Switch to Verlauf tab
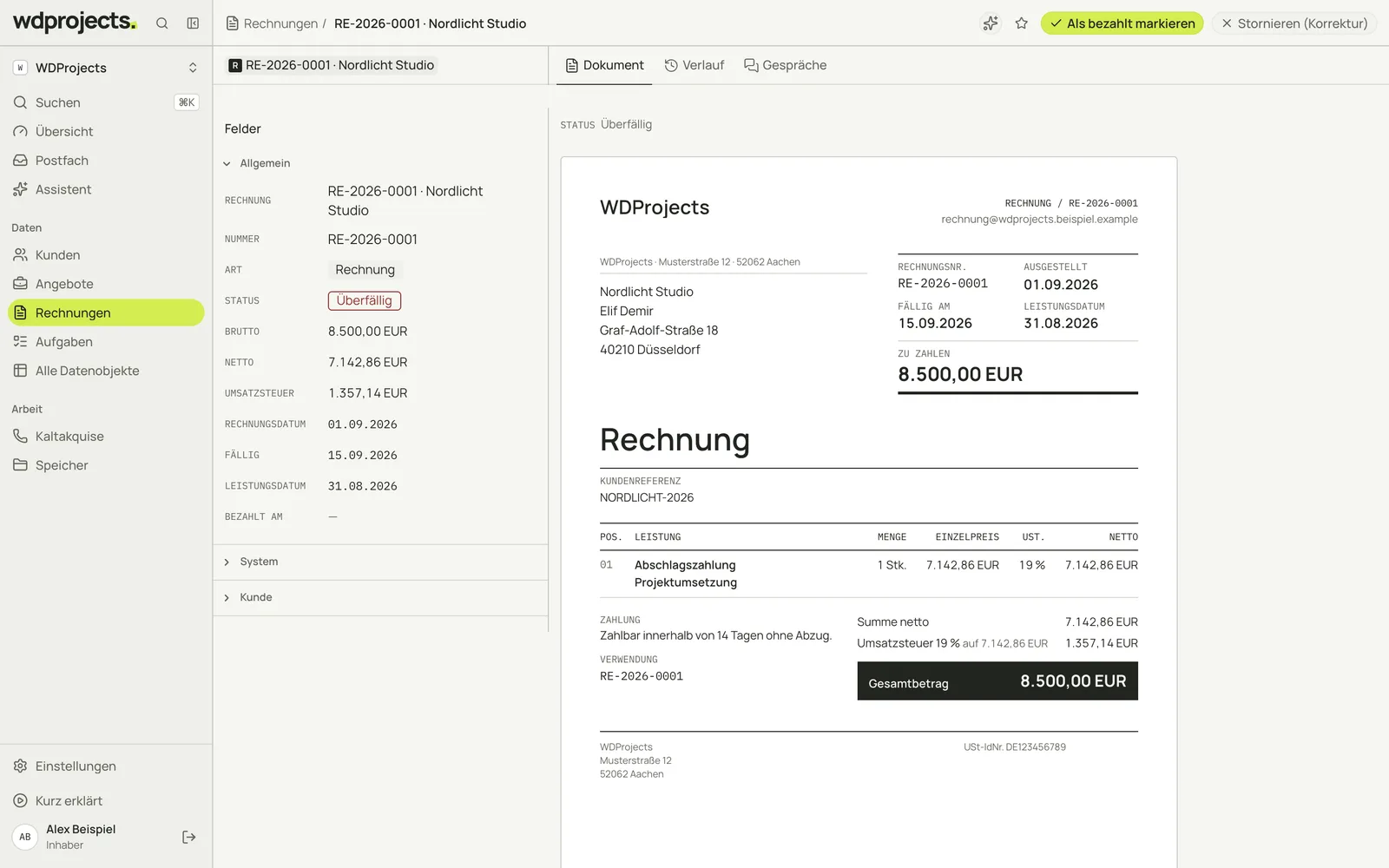The height and width of the screenshot is (868, 1389). coord(694,65)
